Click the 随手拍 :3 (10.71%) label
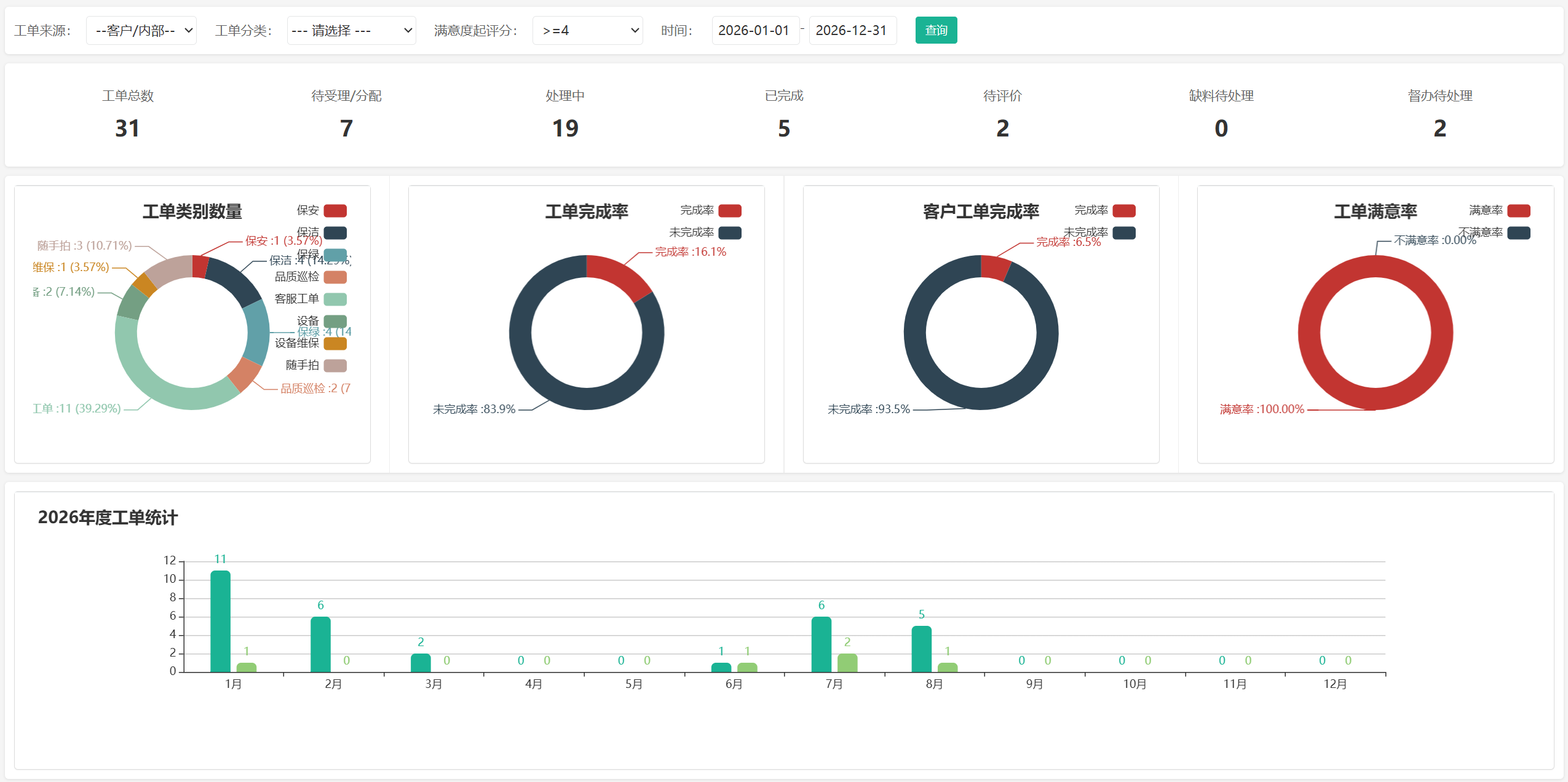The image size is (1568, 782). 85,246
